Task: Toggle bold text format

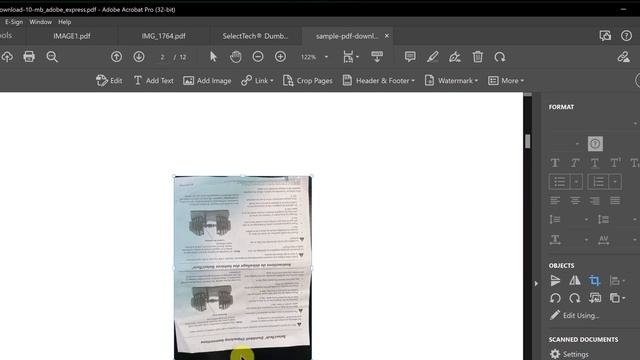Action: pyautogui.click(x=555, y=163)
